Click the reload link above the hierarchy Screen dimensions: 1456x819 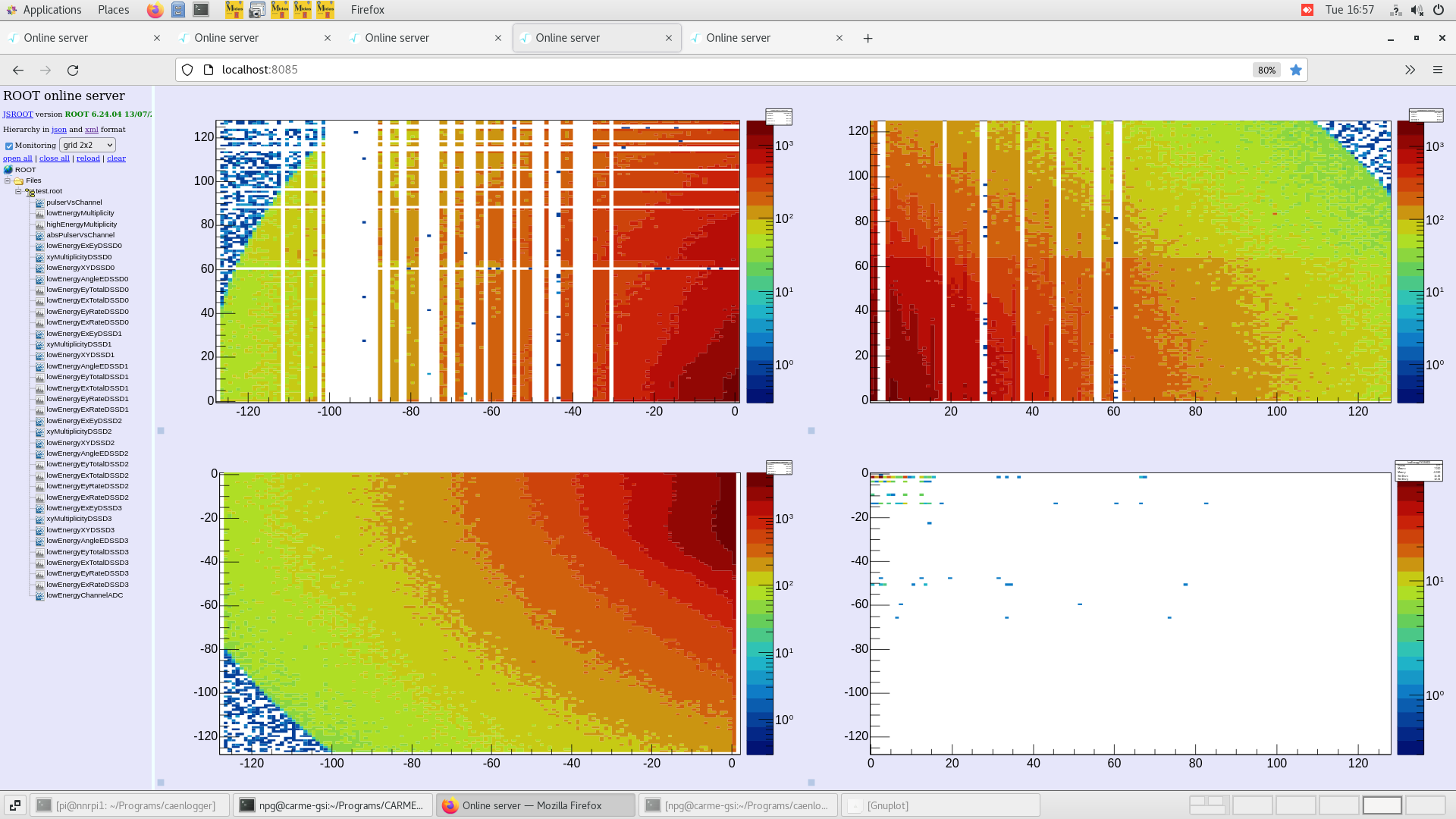(88, 158)
